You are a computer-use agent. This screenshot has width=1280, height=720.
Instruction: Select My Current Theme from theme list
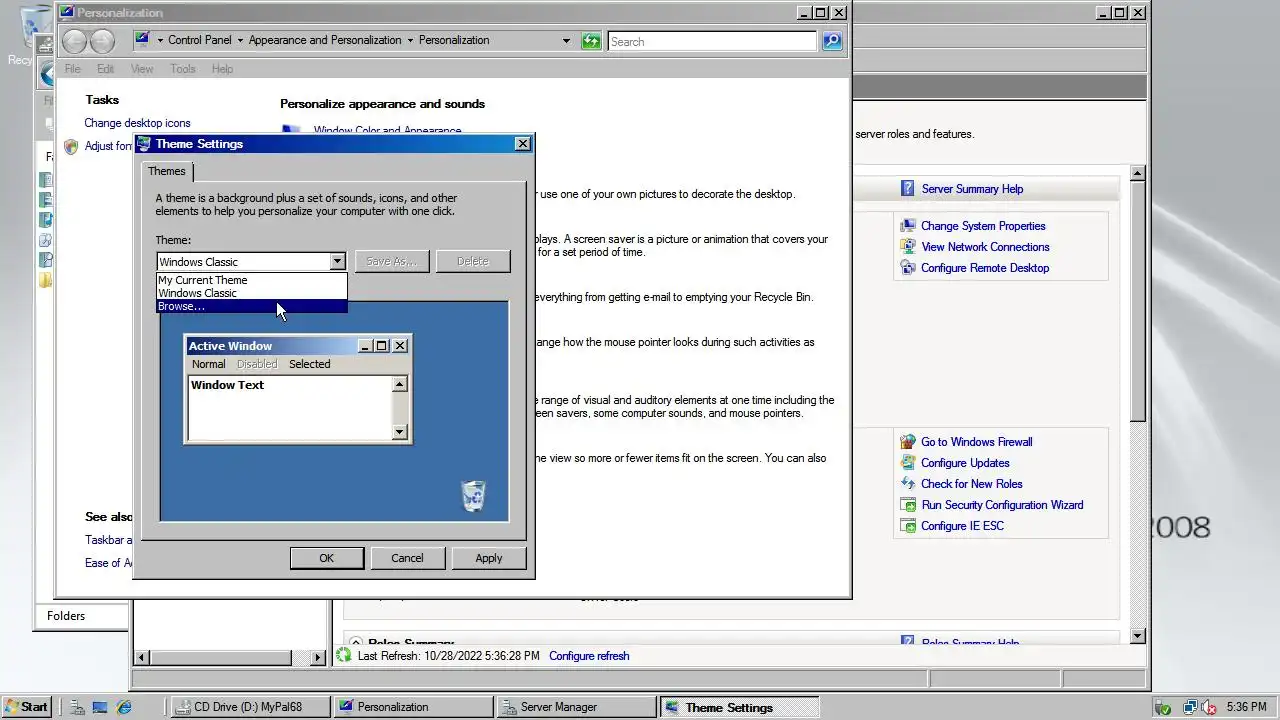coord(251,280)
